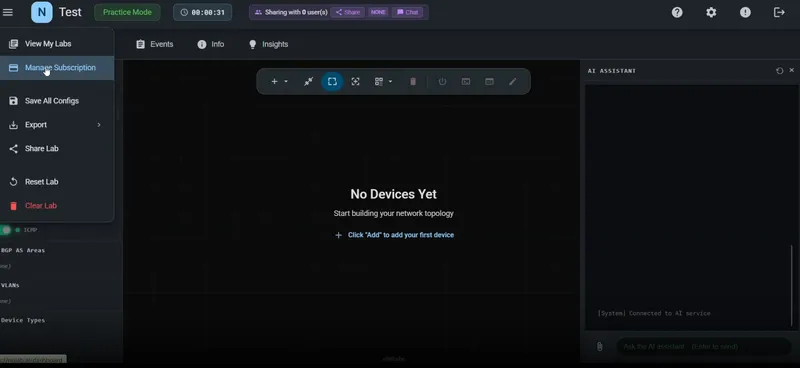Select the red Clear Lab entry
The height and width of the screenshot is (368, 800).
point(57,206)
